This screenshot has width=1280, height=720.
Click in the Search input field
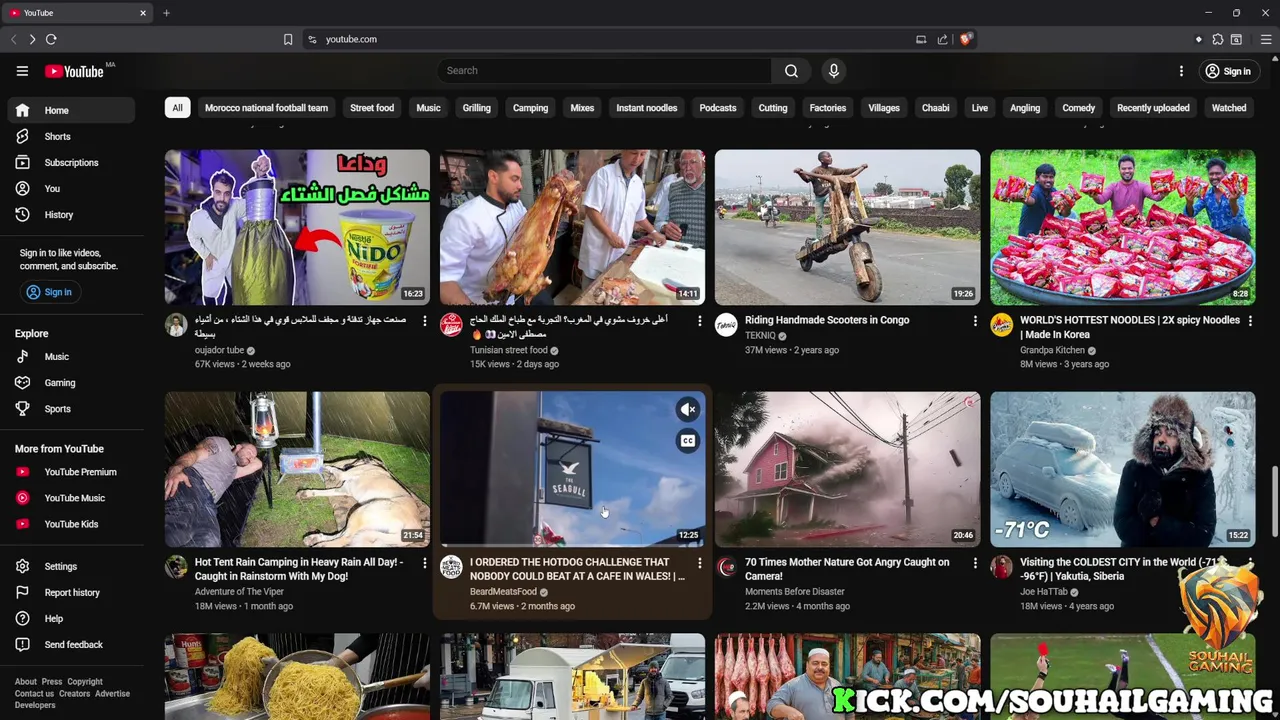click(x=605, y=71)
